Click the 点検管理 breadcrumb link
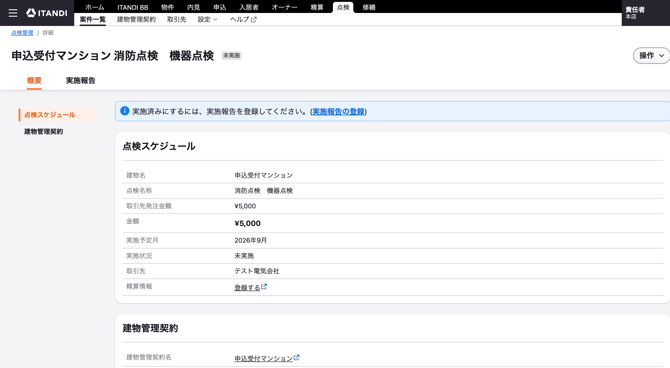The height and width of the screenshot is (368, 670). [22, 33]
